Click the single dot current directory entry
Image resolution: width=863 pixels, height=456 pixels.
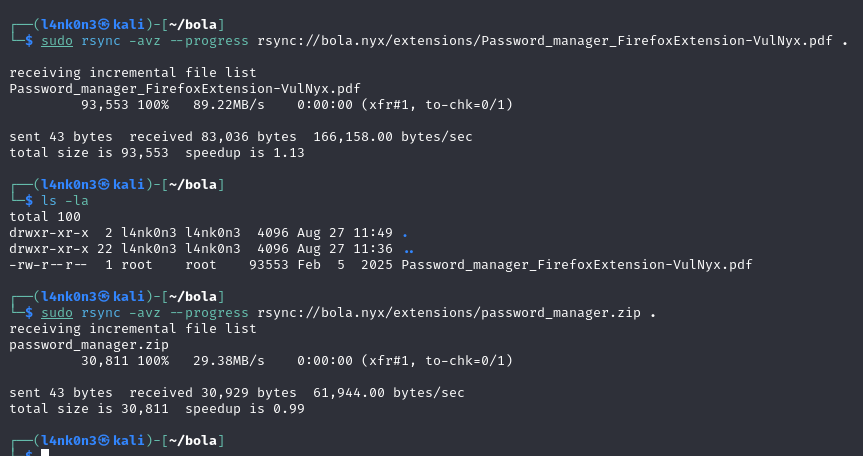coord(404,233)
